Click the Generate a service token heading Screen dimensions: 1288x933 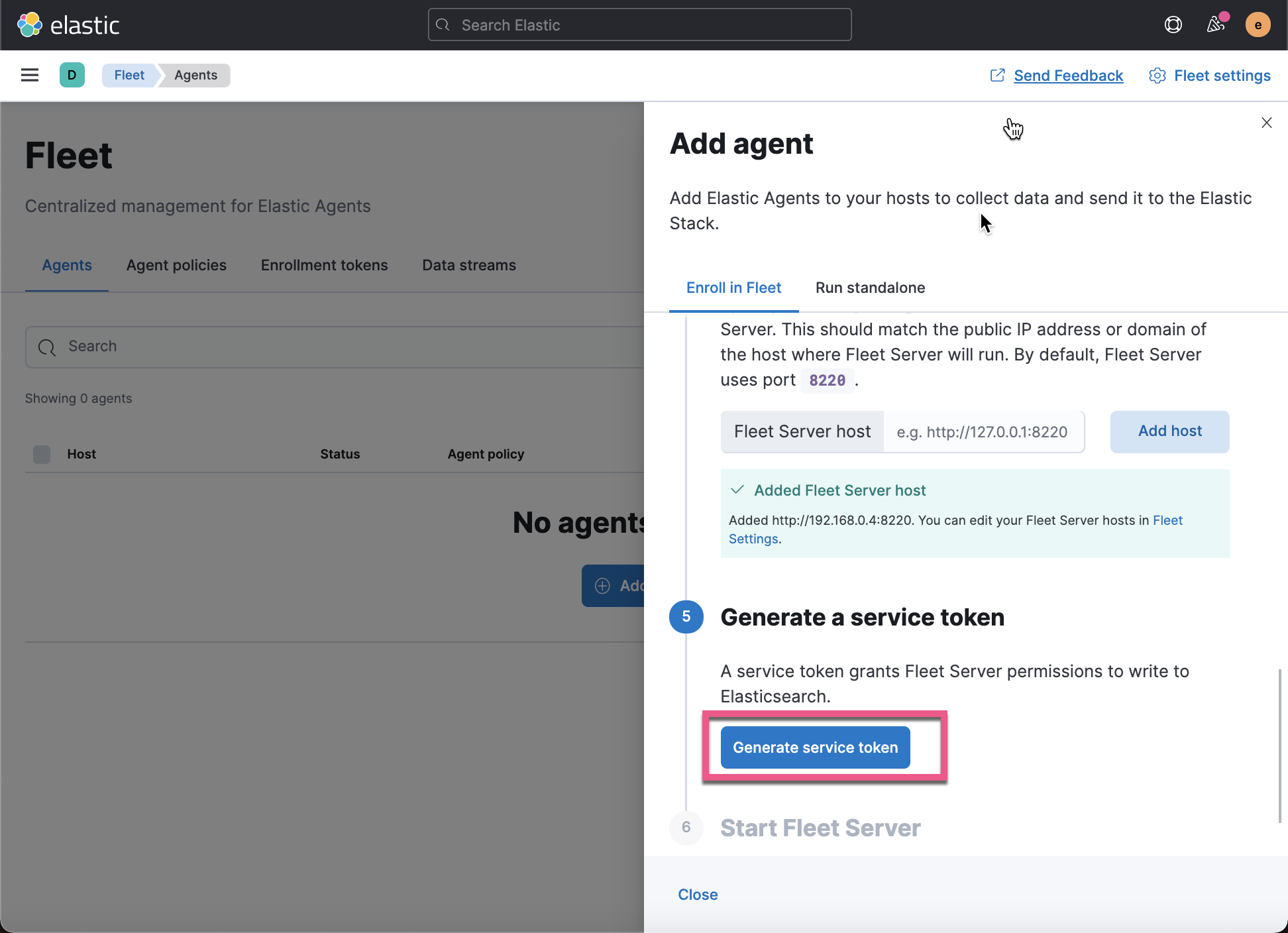(862, 617)
